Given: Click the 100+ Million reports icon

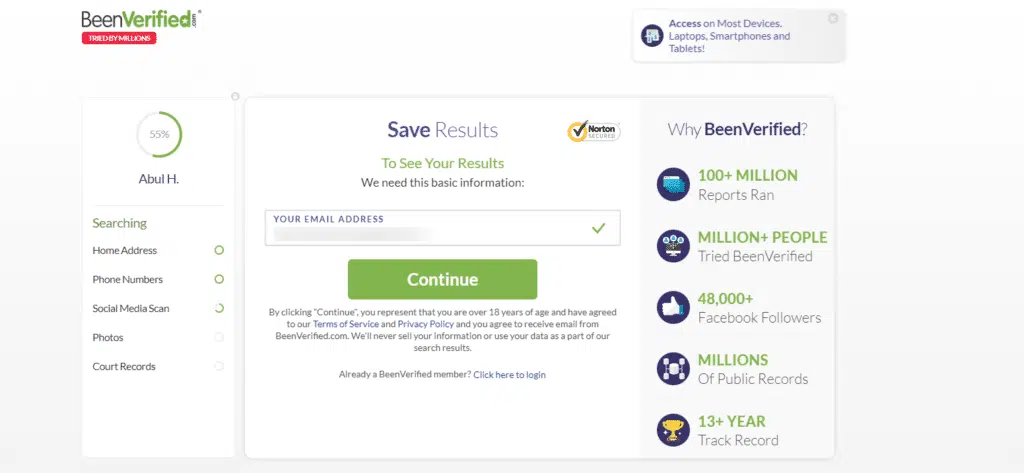Looking at the screenshot, I should click(x=673, y=184).
